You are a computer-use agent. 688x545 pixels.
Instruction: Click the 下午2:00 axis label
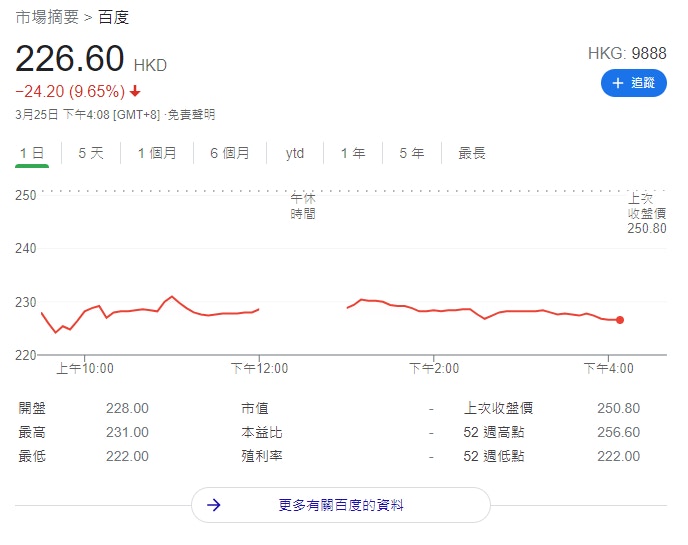click(434, 368)
